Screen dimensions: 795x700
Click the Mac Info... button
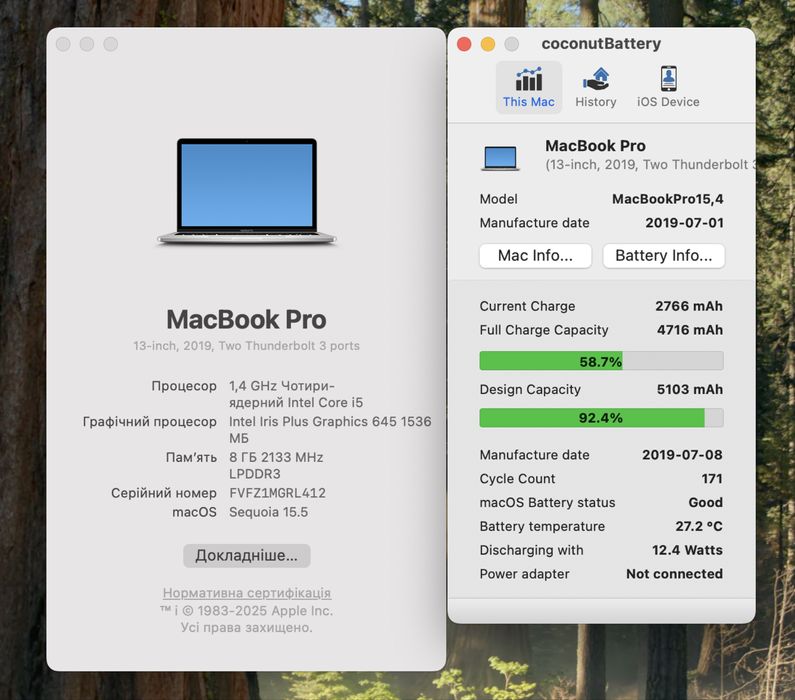tap(535, 255)
